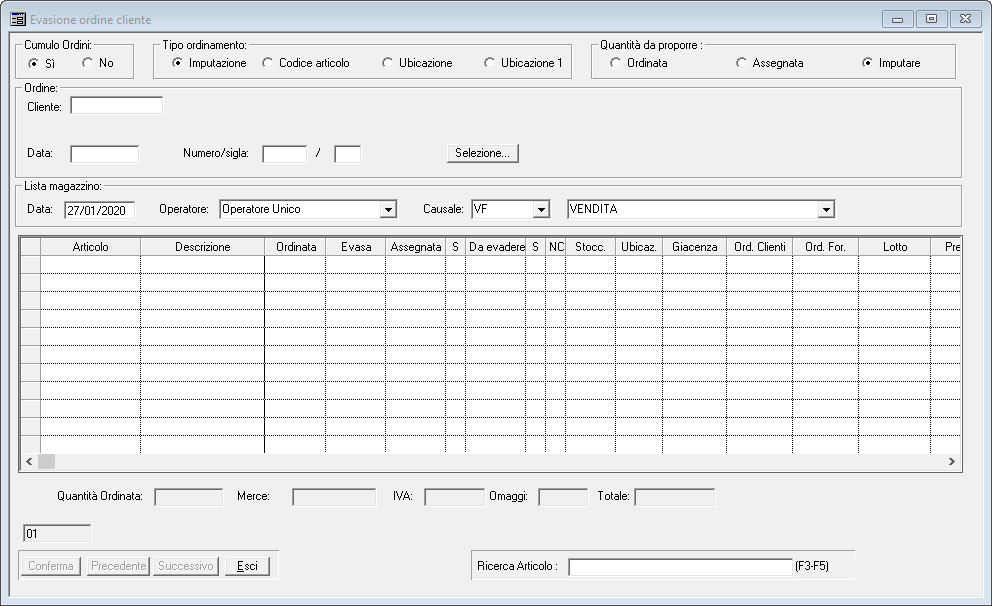This screenshot has height=606, width=992.
Task: Click the Articolo column header
Action: click(90, 247)
